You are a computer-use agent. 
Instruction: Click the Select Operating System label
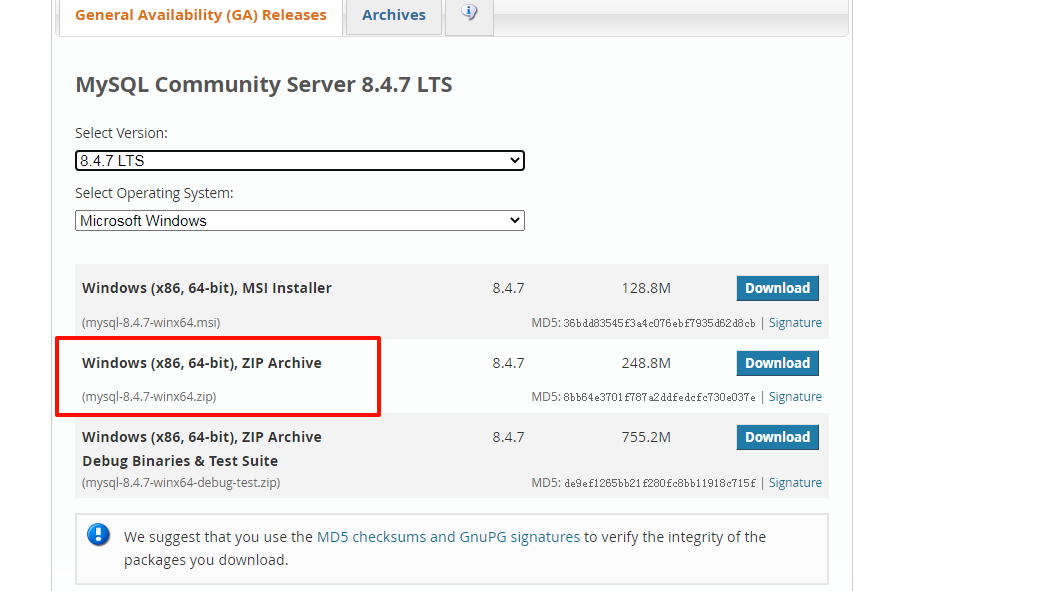click(x=154, y=193)
